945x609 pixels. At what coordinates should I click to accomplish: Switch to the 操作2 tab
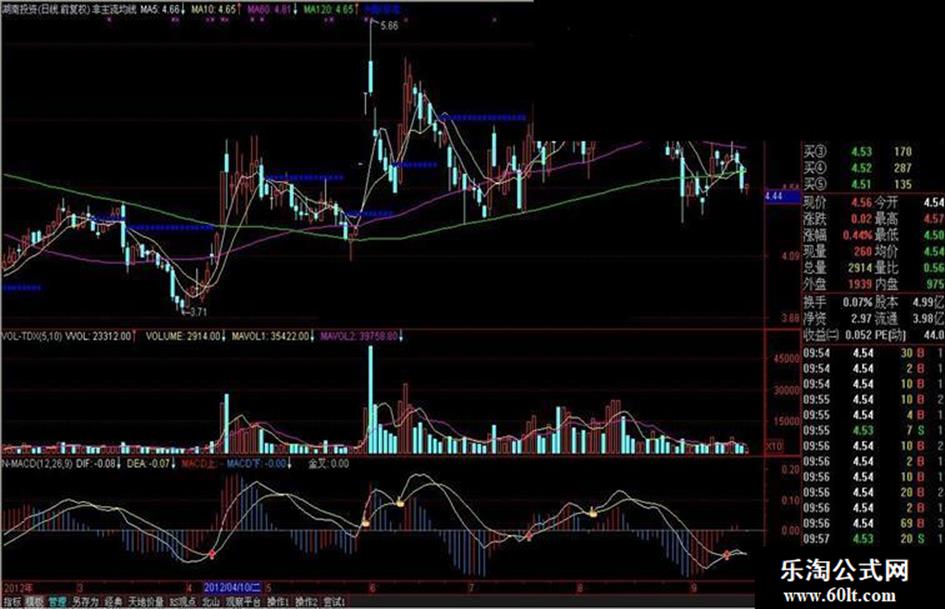tap(307, 602)
